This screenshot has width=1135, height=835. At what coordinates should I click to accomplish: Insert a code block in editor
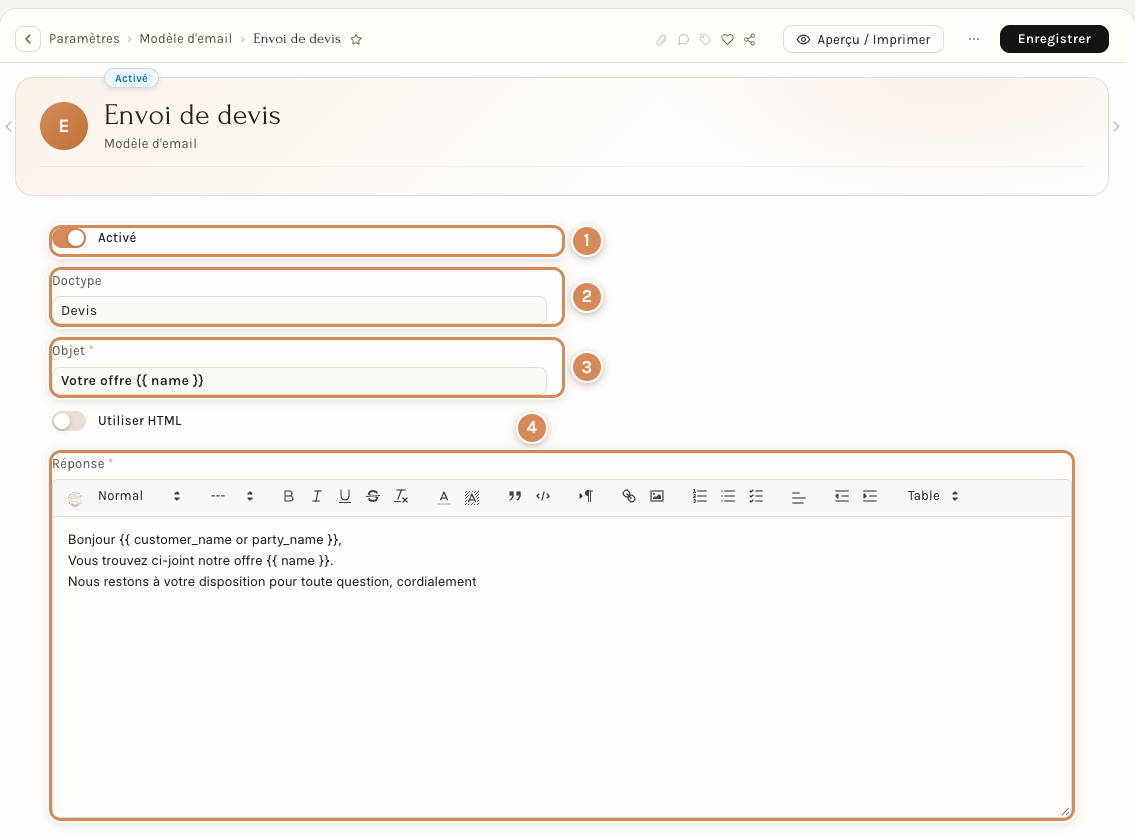[x=543, y=496]
